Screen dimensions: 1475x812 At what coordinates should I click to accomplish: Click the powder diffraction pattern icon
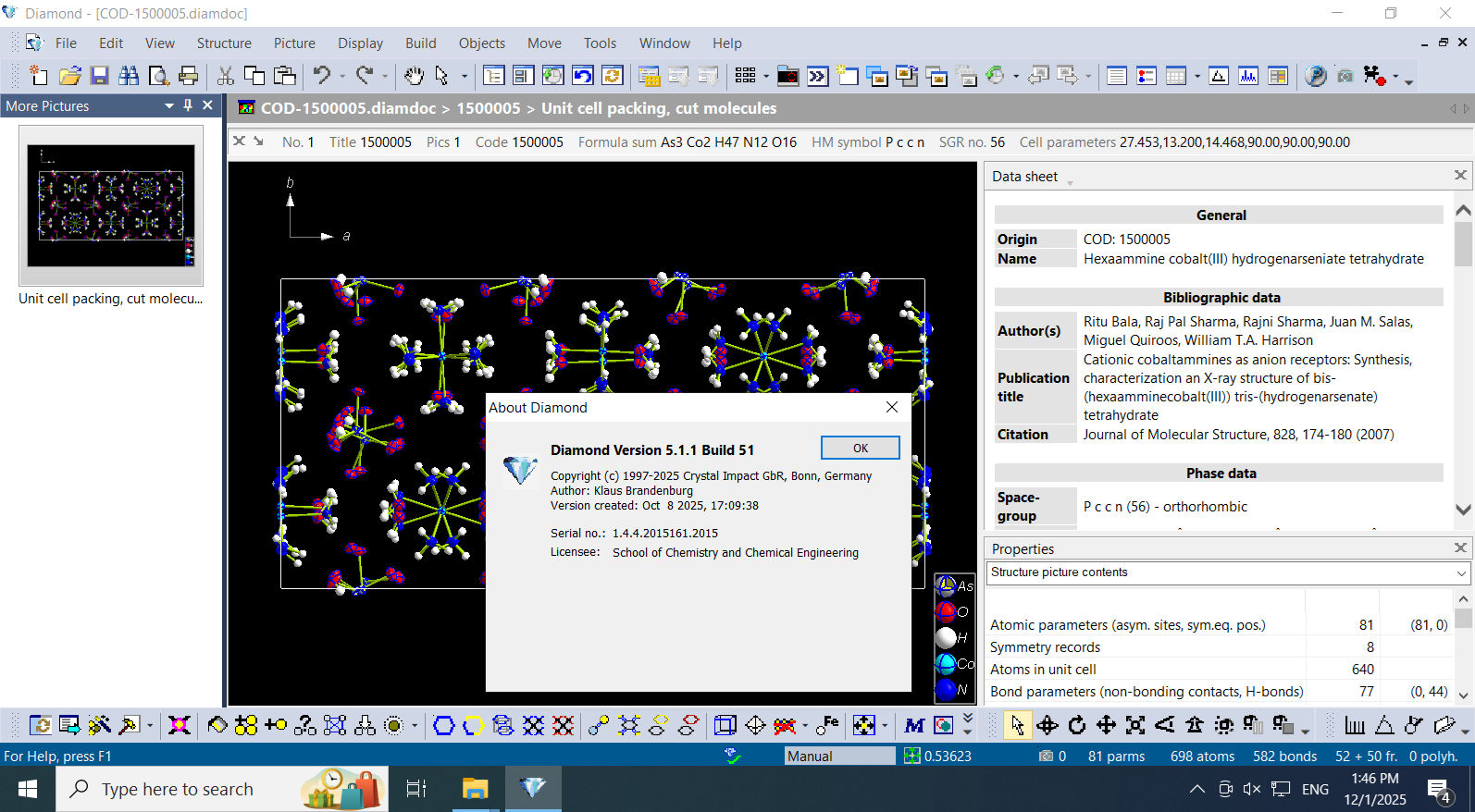pos(1248,76)
